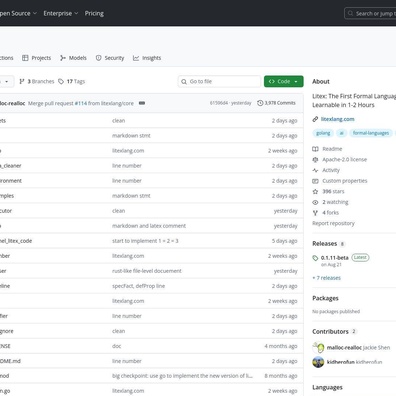Open Custom properties link

(x=345, y=181)
